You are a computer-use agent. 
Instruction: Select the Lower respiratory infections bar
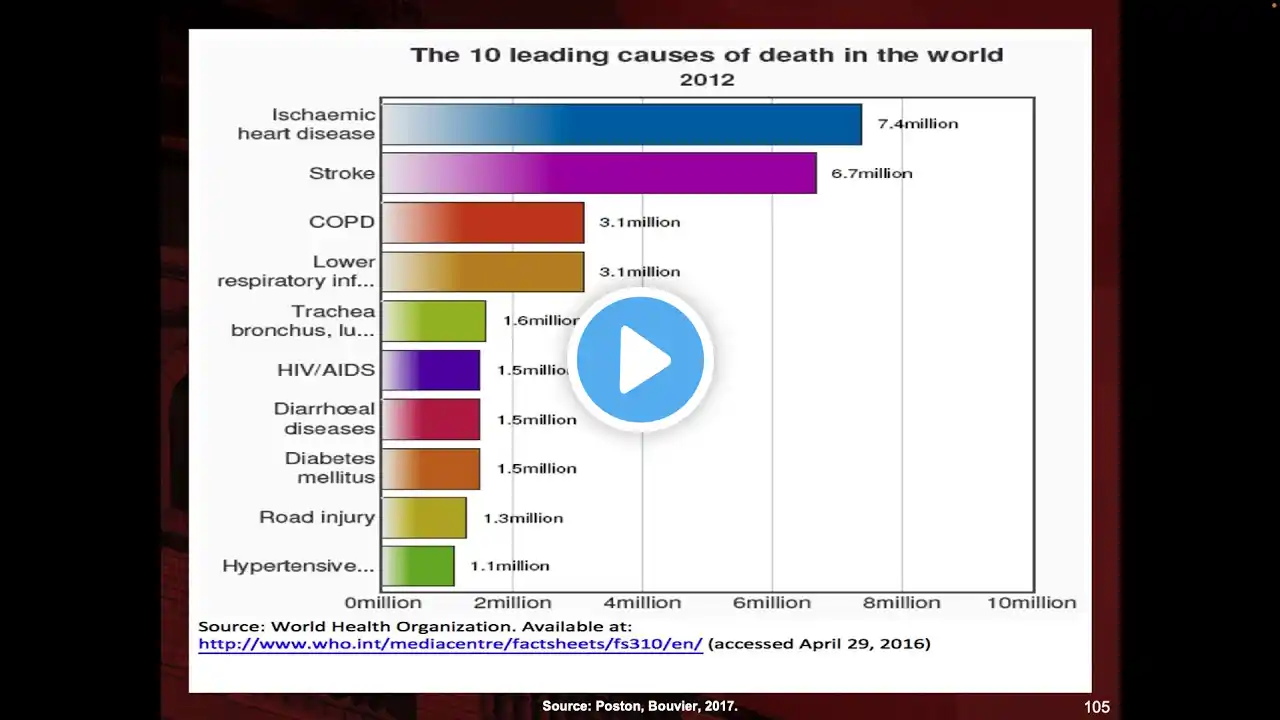[483, 271]
